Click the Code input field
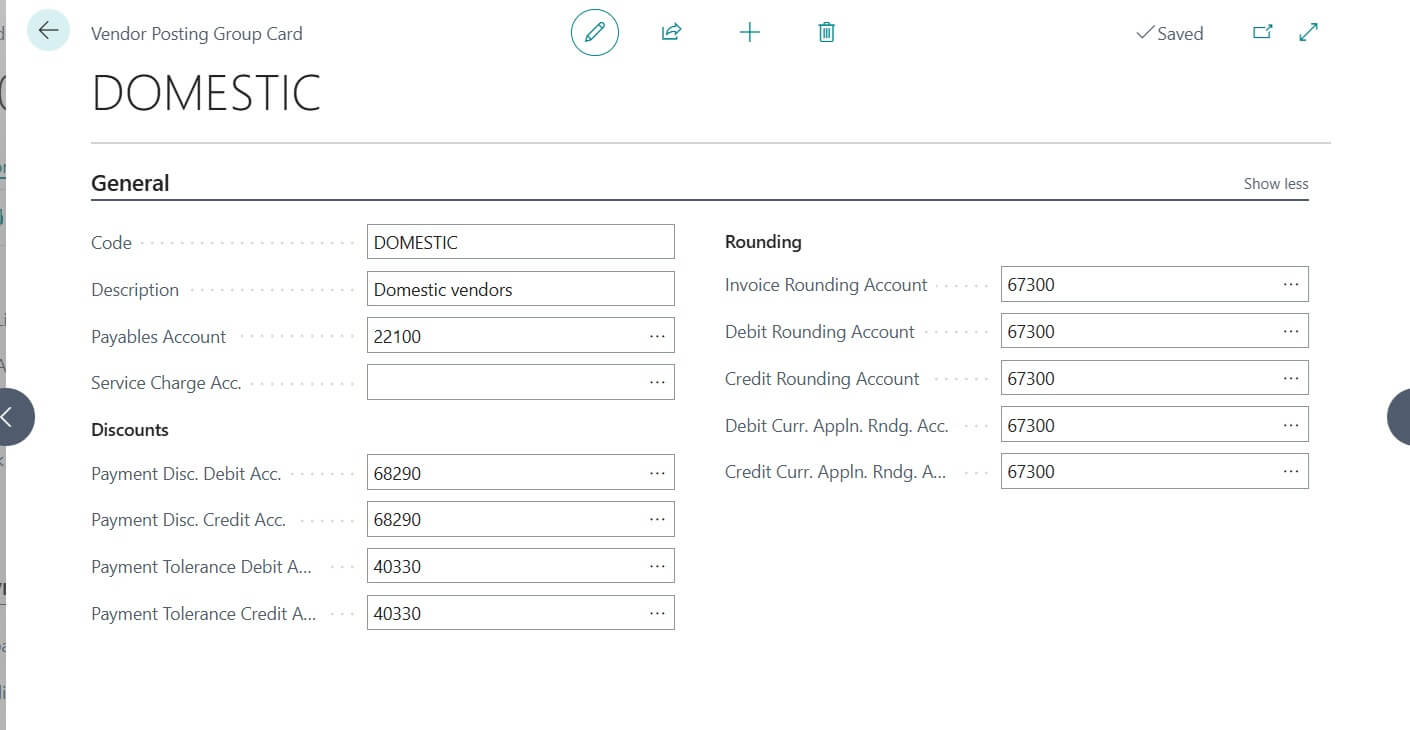Screen dimensions: 1410x730 [x=520, y=241]
